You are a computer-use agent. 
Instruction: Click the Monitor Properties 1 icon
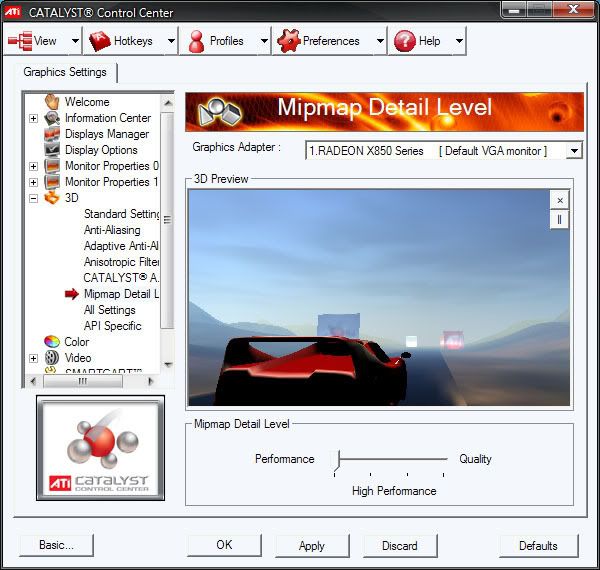(x=52, y=182)
